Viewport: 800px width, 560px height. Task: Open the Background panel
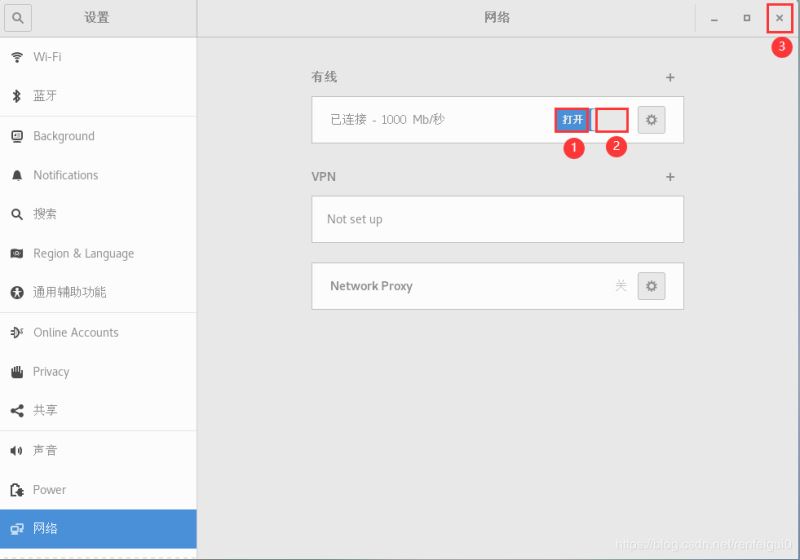point(63,136)
